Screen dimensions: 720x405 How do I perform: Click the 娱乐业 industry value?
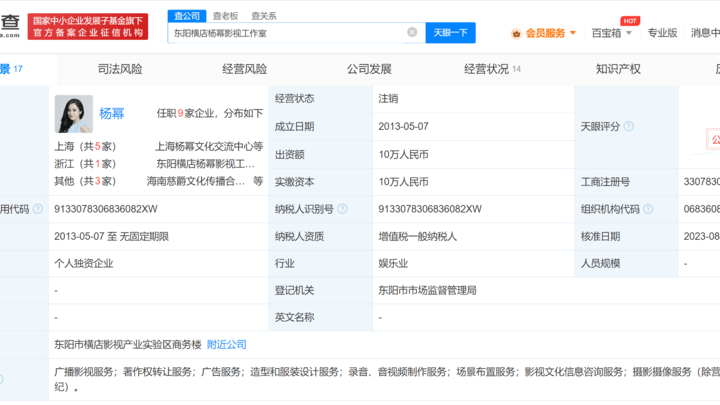pos(393,264)
